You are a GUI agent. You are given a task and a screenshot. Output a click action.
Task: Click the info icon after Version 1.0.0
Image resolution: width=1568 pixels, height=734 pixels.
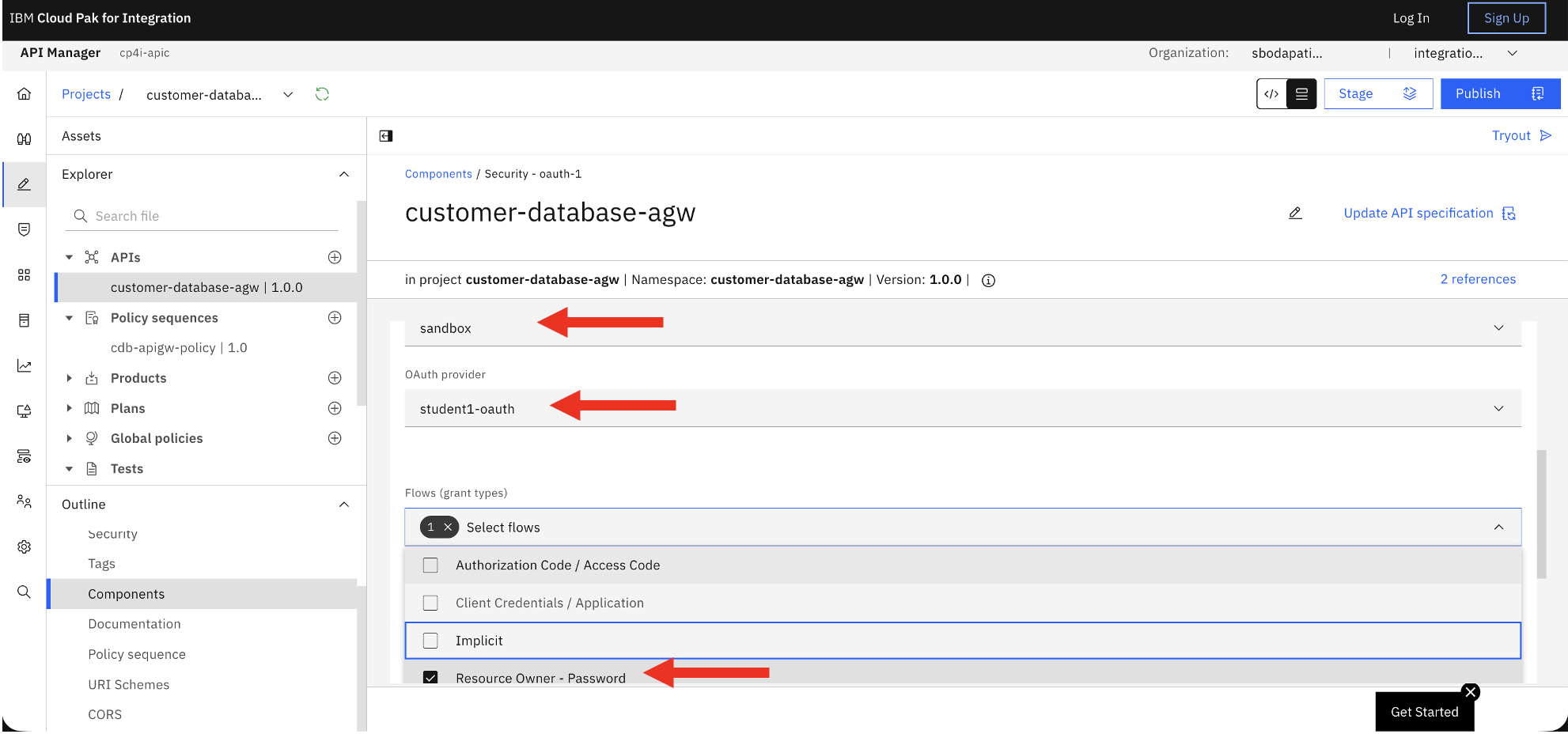(988, 280)
